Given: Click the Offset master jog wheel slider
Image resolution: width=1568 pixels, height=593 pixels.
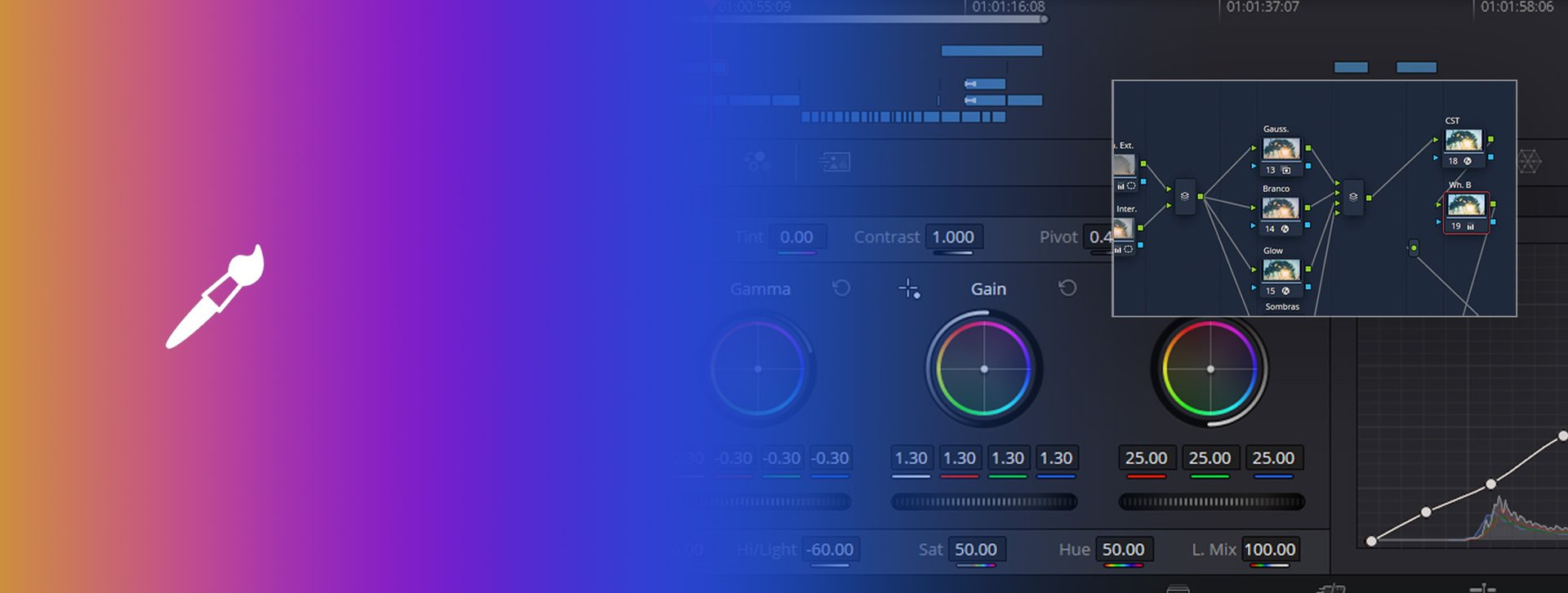Looking at the screenshot, I should point(1211,502).
